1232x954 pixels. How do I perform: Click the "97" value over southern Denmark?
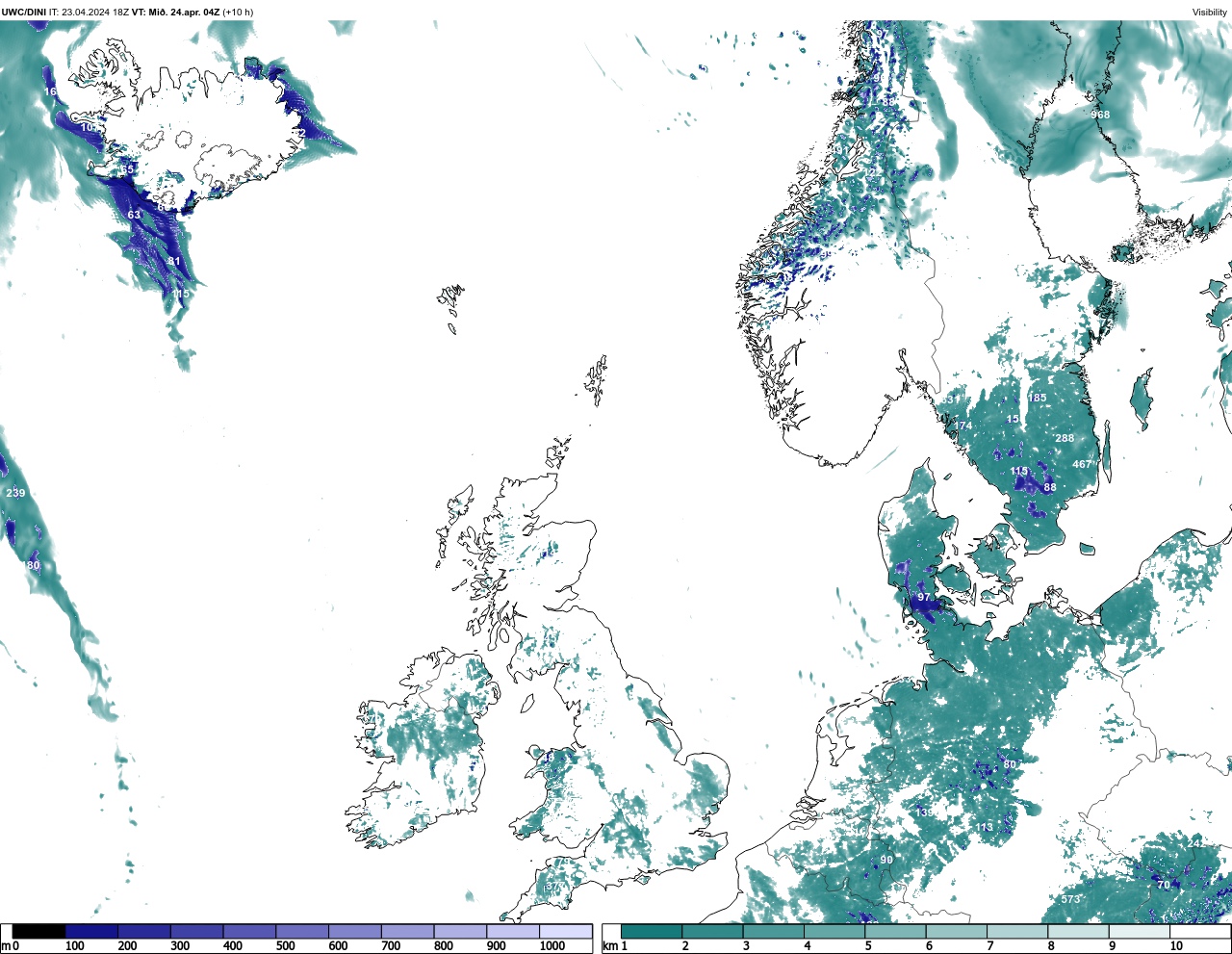click(924, 597)
